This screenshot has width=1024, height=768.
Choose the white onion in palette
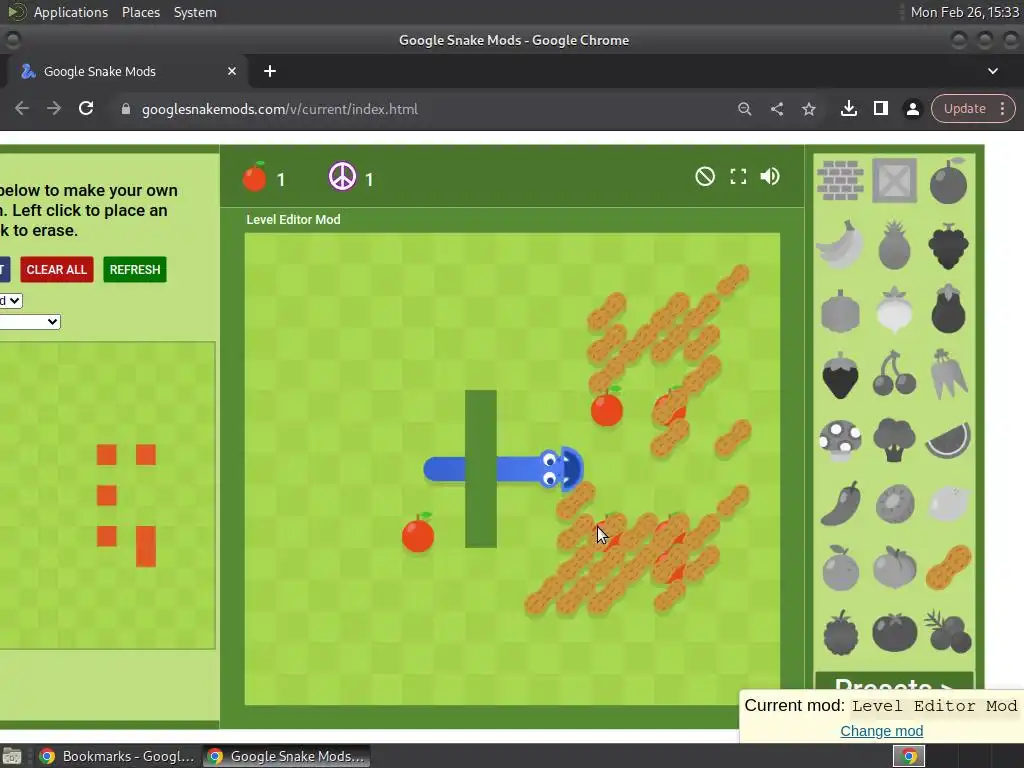[894, 310]
